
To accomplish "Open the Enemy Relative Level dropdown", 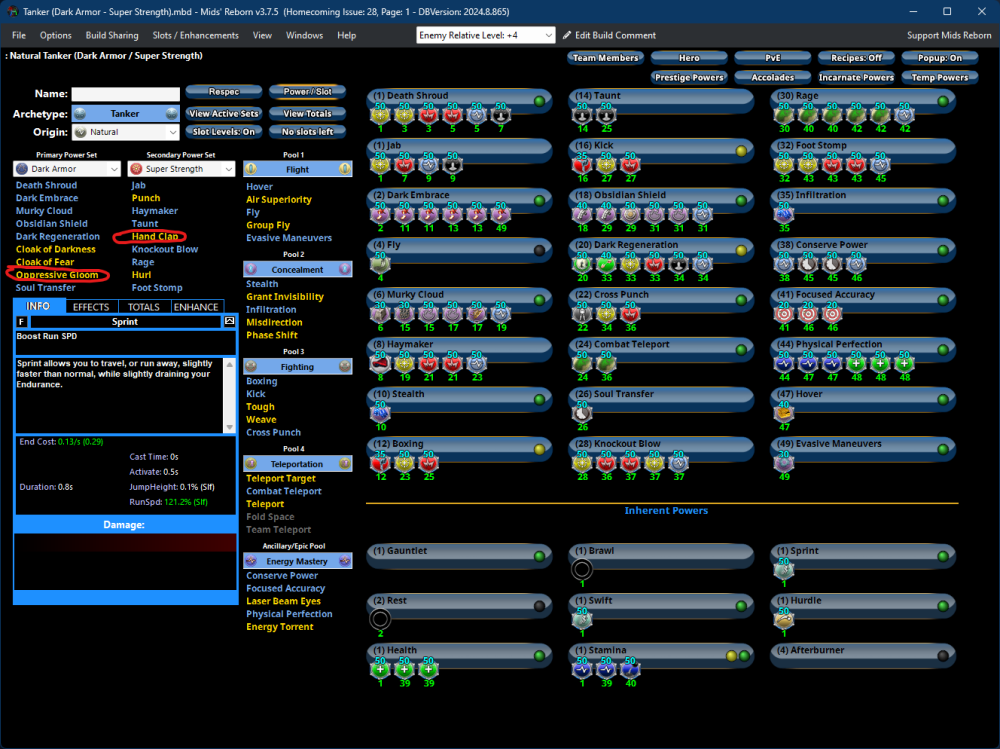I will [x=486, y=35].
